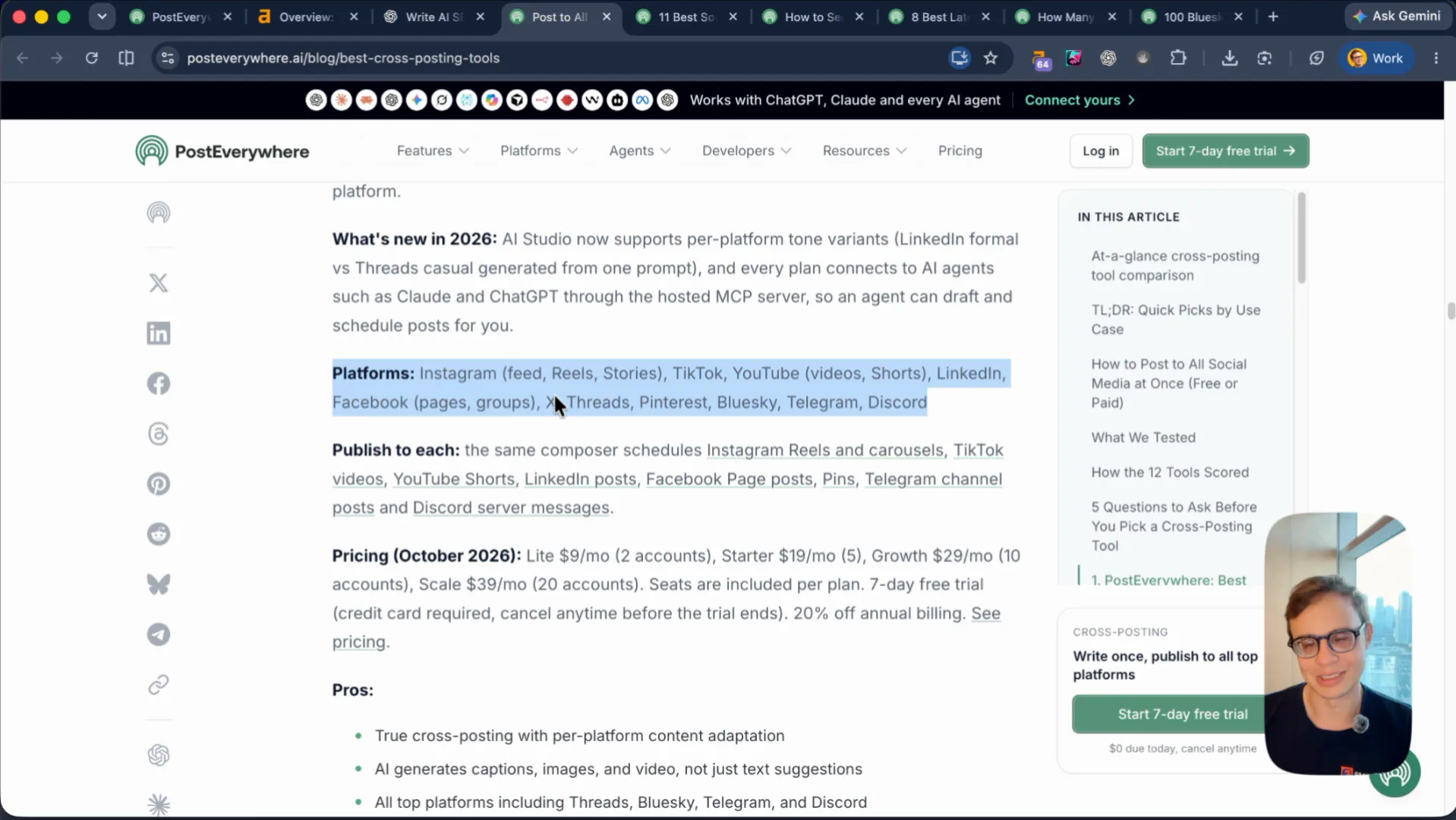Click the PostEverywhere logo in header

(222, 151)
